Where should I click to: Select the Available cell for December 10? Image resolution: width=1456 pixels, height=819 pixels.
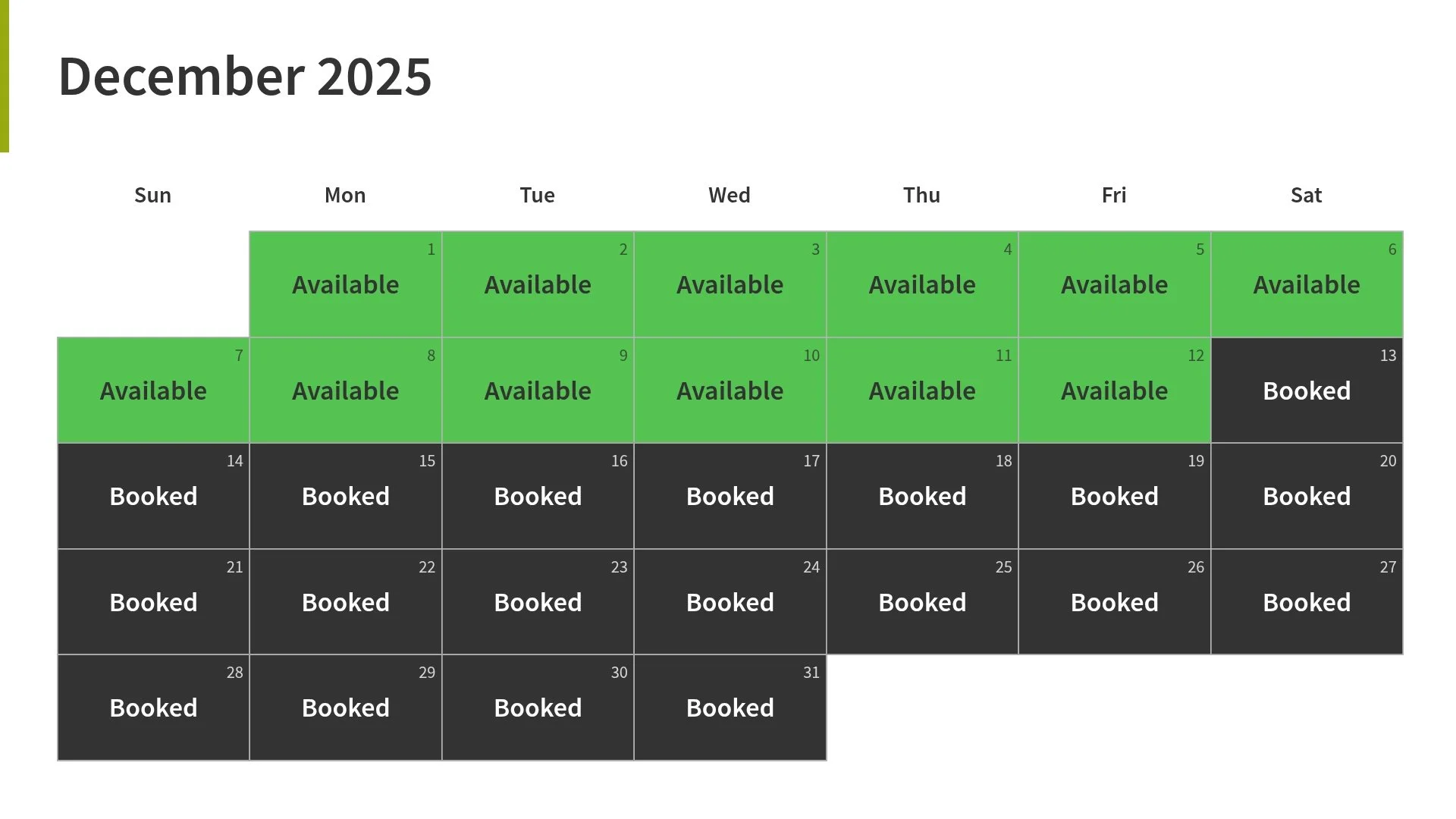click(x=730, y=391)
